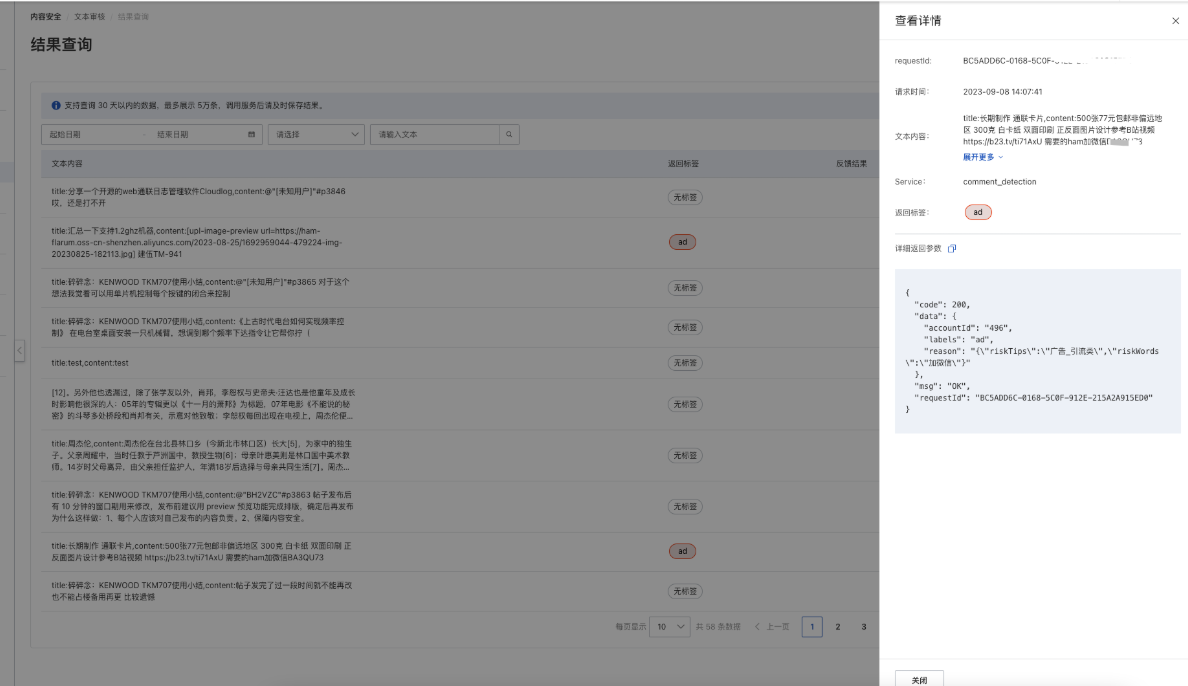Open the 请选择 label dropdown
The width and height of the screenshot is (1188, 686).
pyautogui.click(x=316, y=134)
